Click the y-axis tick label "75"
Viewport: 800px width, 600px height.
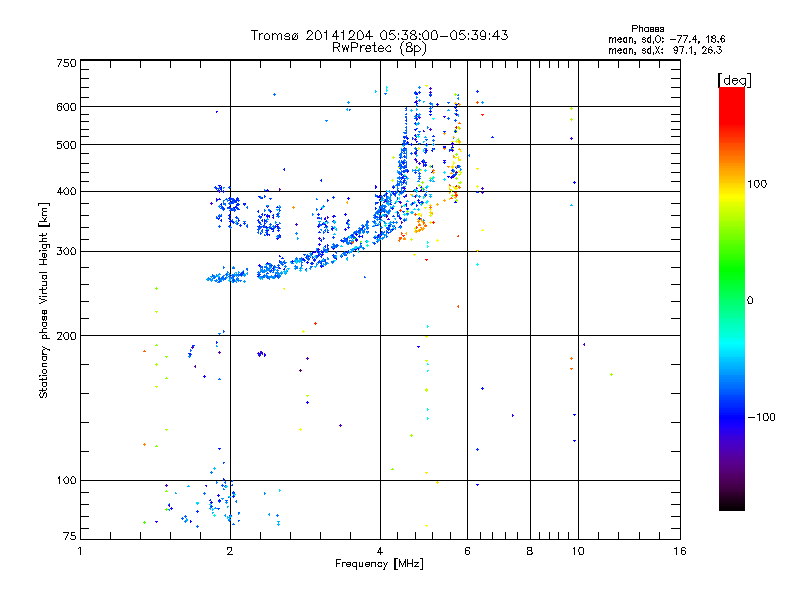tap(70, 536)
